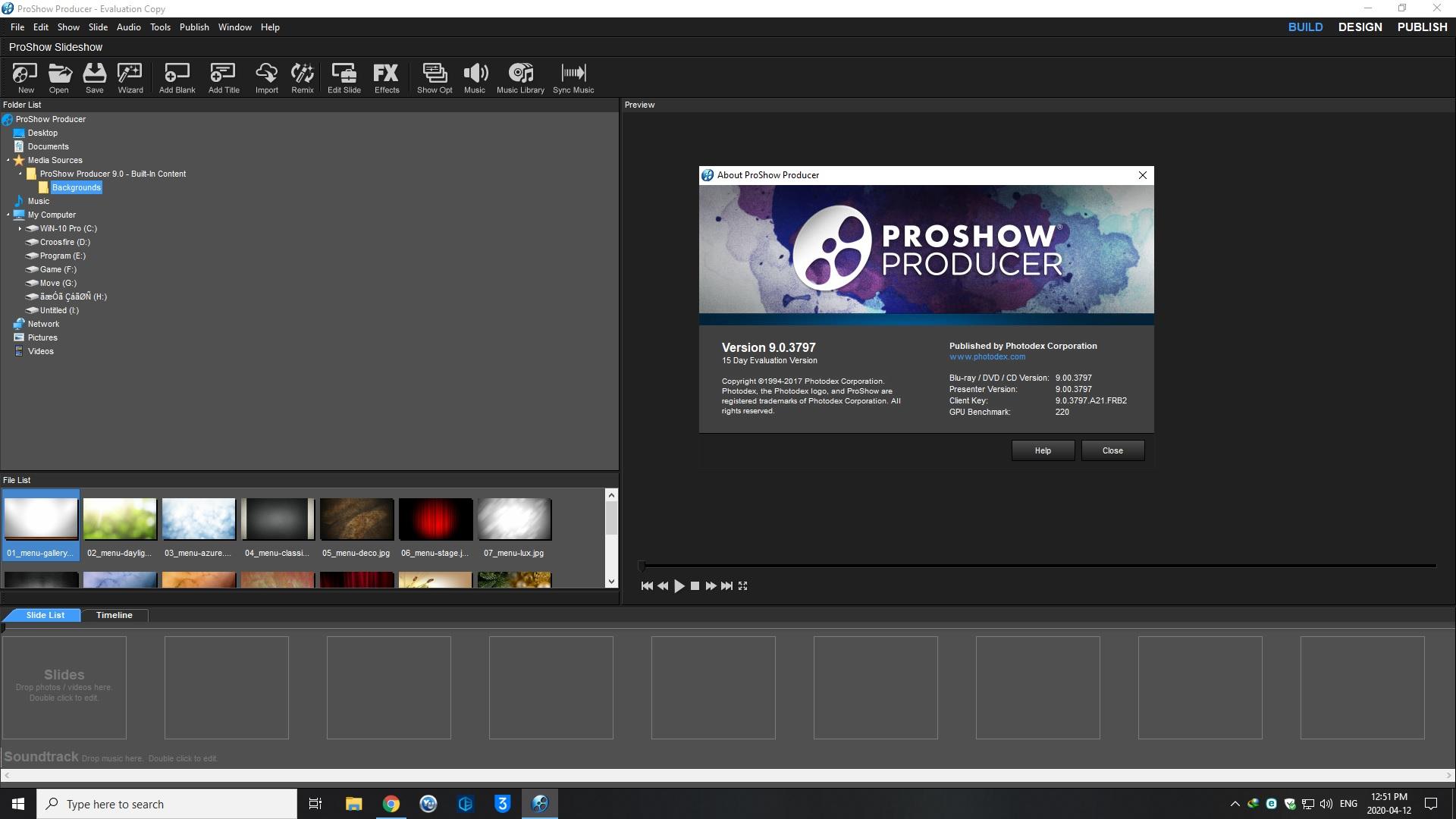Image resolution: width=1456 pixels, height=819 pixels.
Task: Open the Help menu
Action: (270, 27)
